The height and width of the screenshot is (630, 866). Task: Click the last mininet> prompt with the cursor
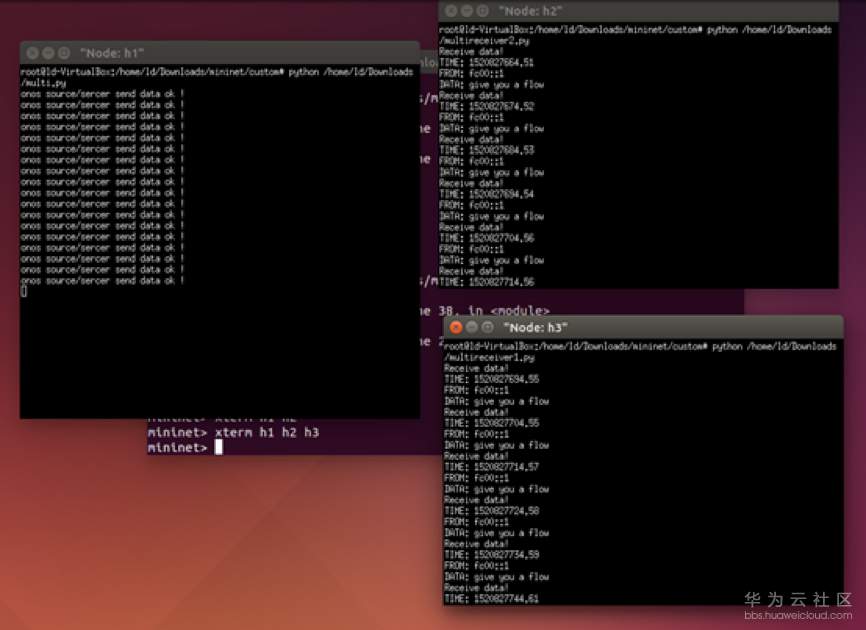[x=185, y=447]
